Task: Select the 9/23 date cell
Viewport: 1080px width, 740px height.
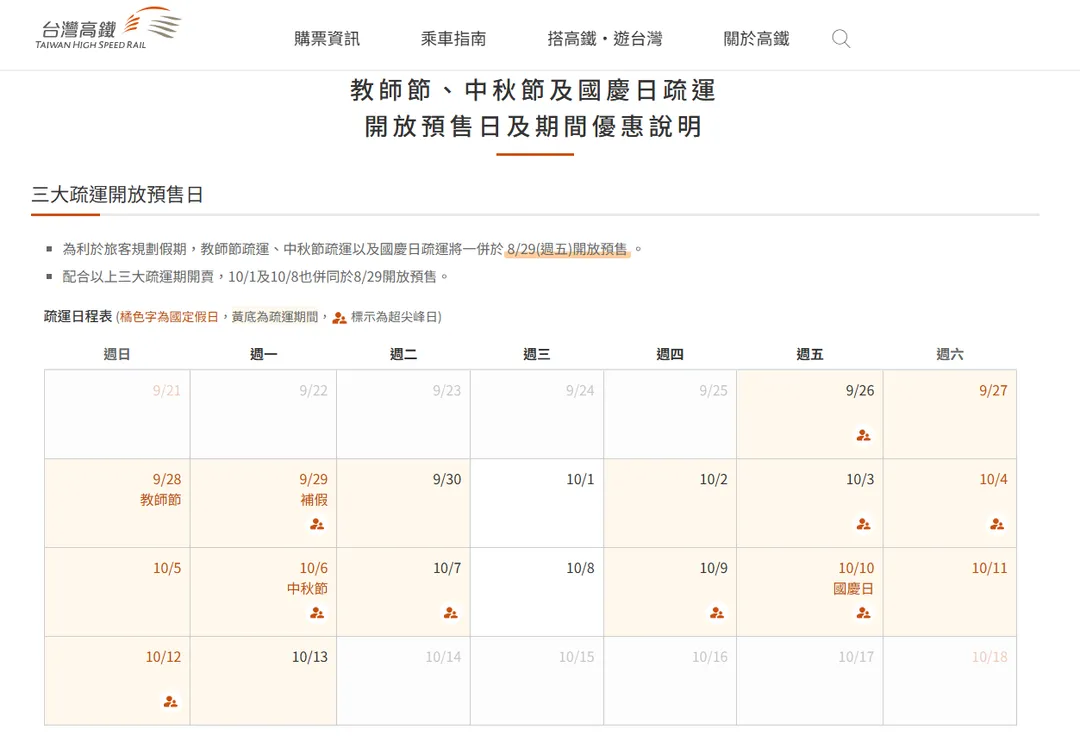Action: (x=404, y=414)
